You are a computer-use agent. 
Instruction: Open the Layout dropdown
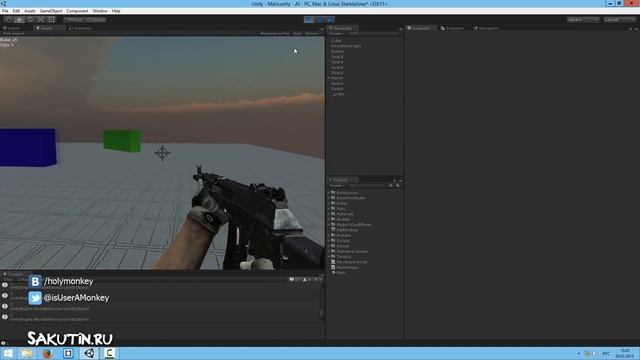[620, 20]
